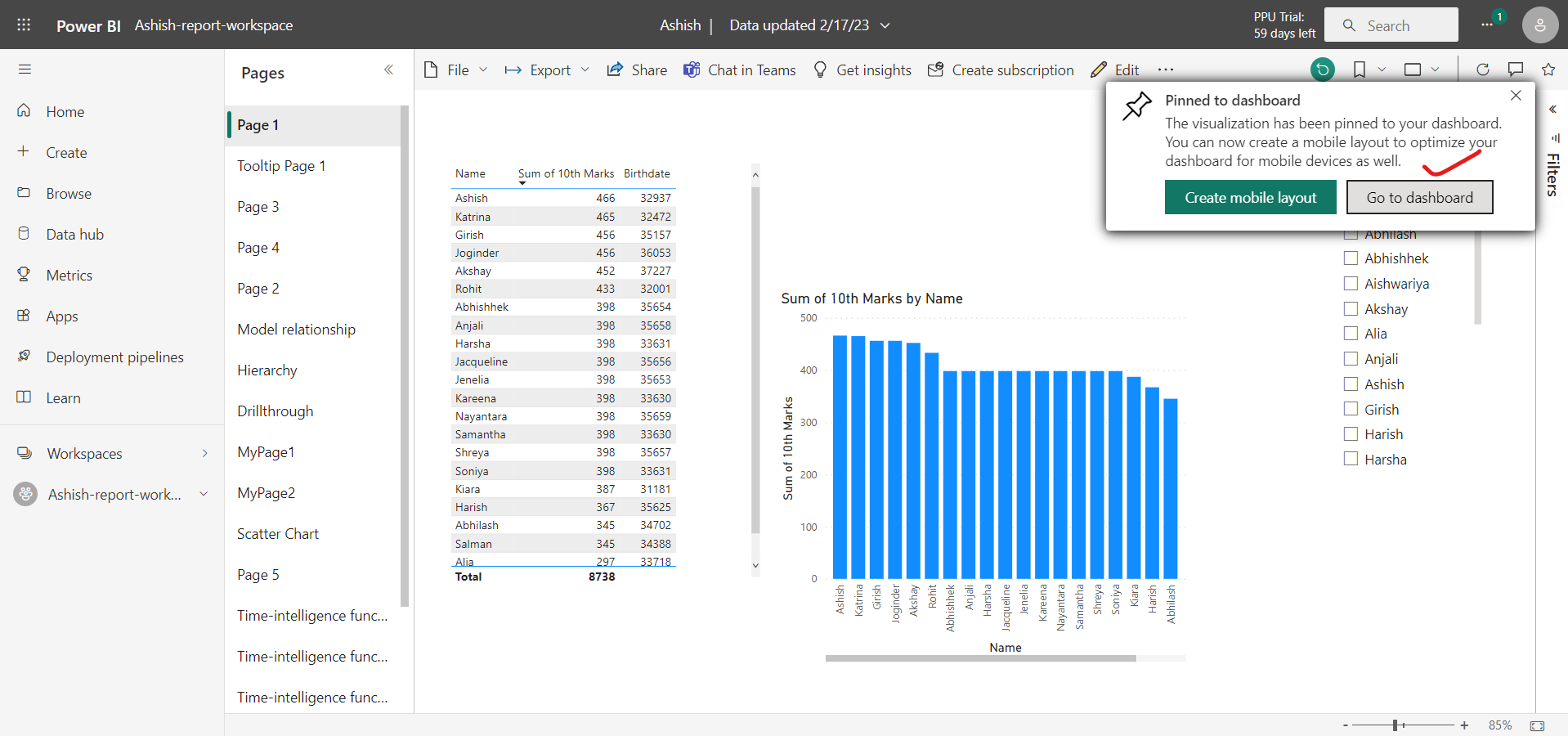This screenshot has height=736, width=1568.
Task: Open report comments
Action: click(x=1515, y=70)
